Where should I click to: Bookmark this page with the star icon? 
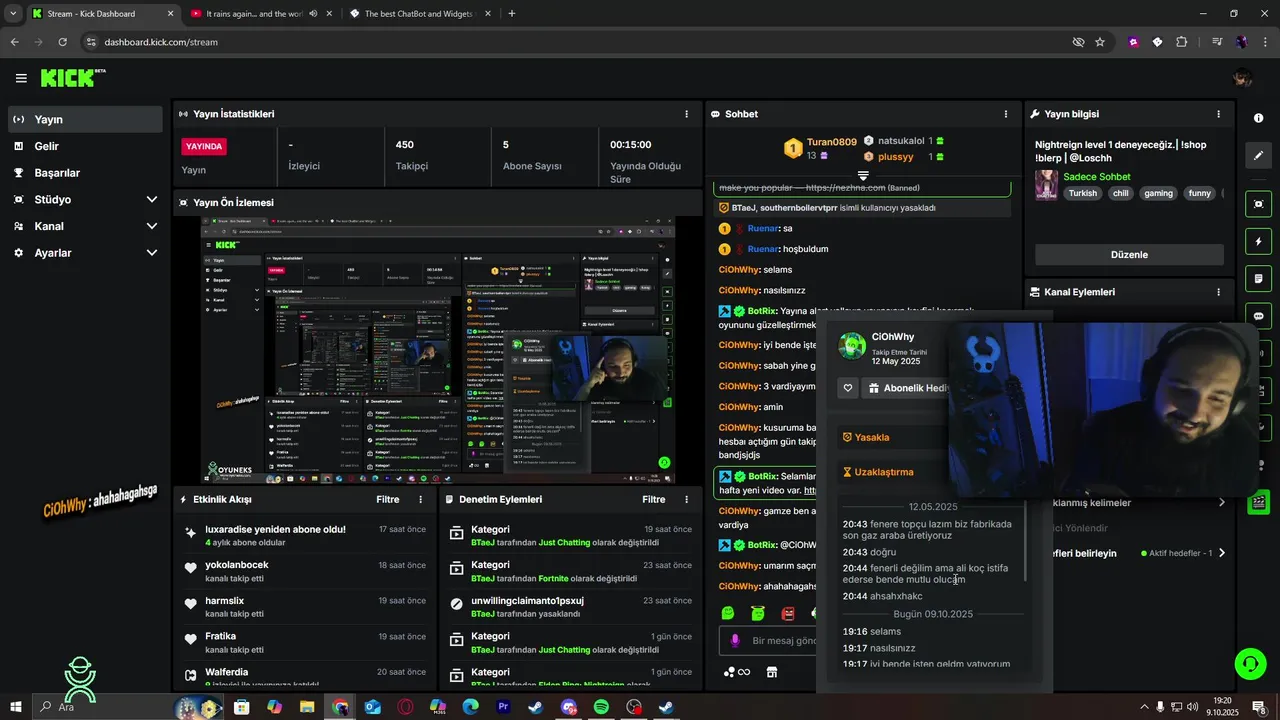[1100, 42]
